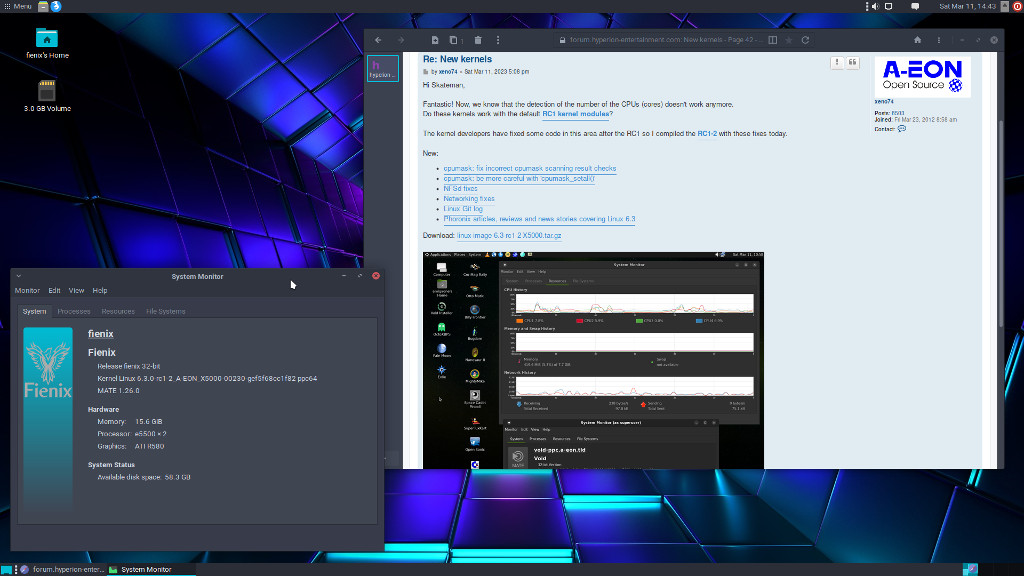Open the volume control in the tray
The width and height of the screenshot is (1024, 576).
[875, 7]
